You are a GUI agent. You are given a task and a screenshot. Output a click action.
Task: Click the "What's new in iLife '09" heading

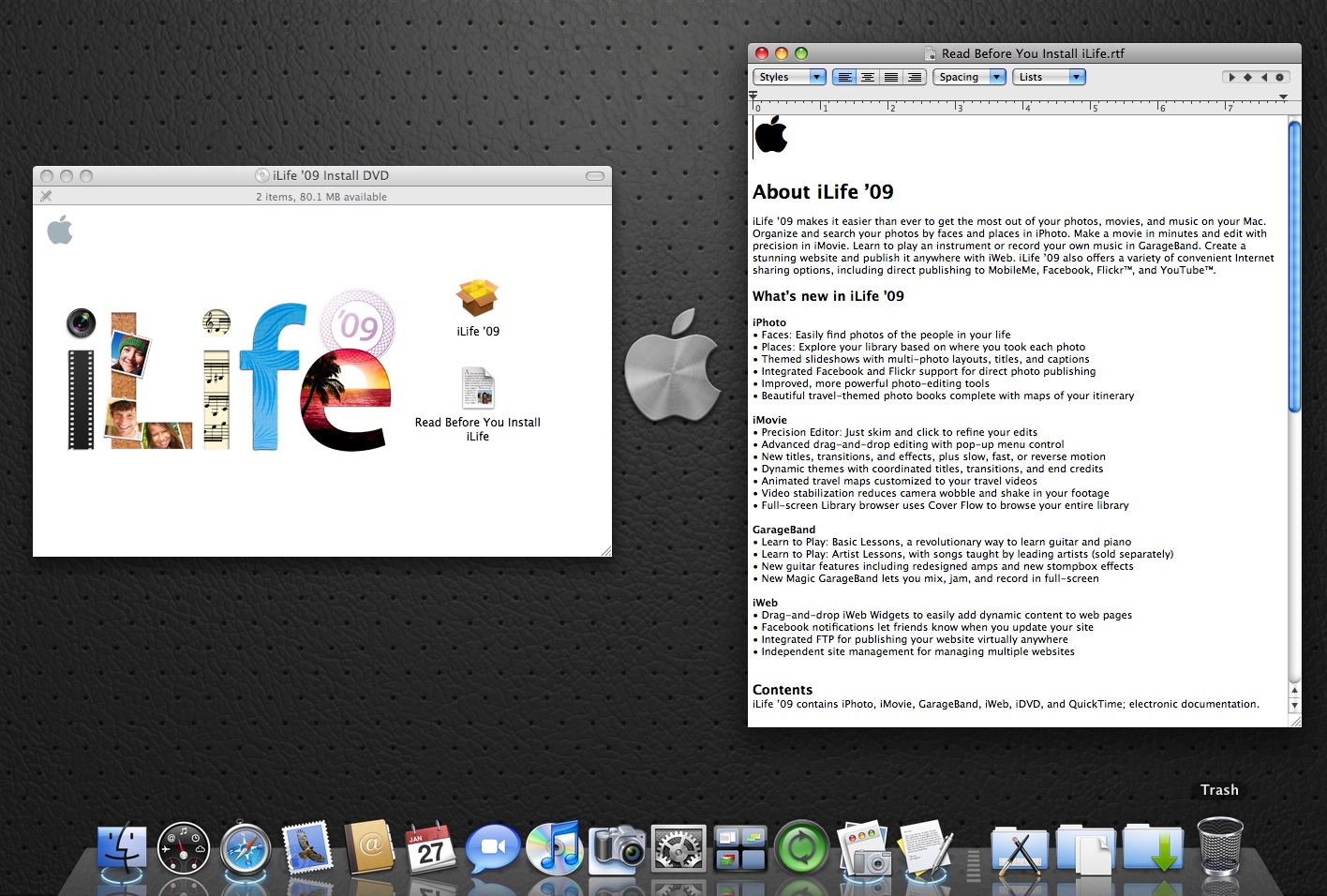(828, 296)
